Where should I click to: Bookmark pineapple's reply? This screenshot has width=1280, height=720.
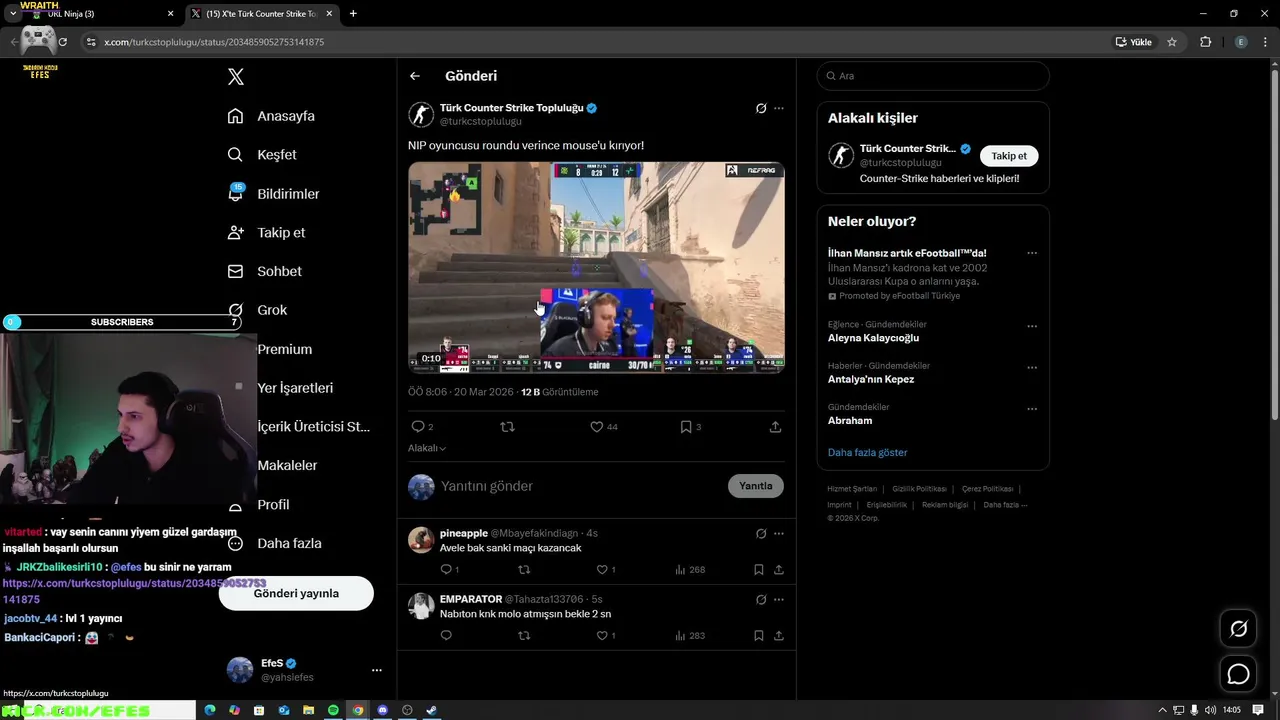759,570
